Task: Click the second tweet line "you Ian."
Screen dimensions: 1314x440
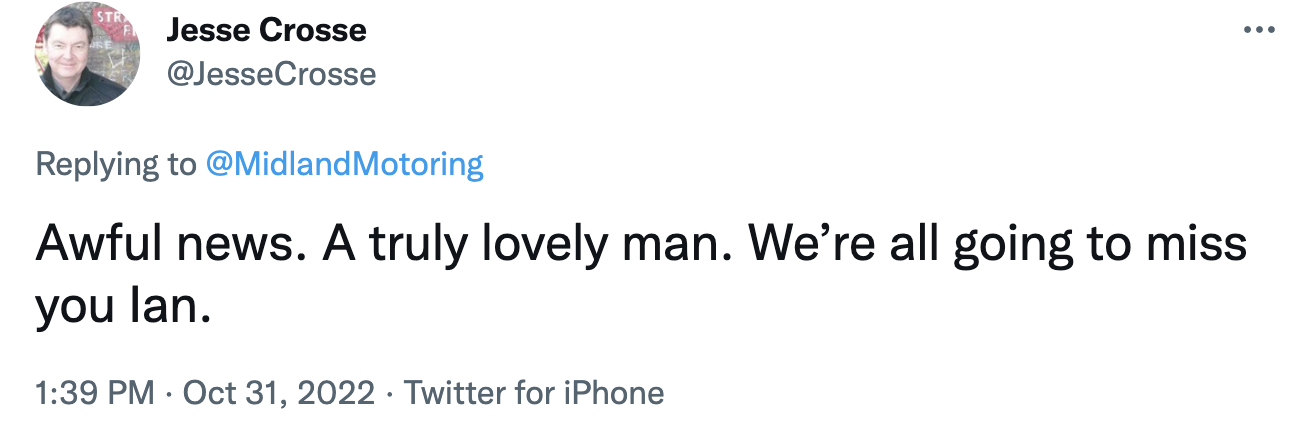Action: click(x=123, y=309)
